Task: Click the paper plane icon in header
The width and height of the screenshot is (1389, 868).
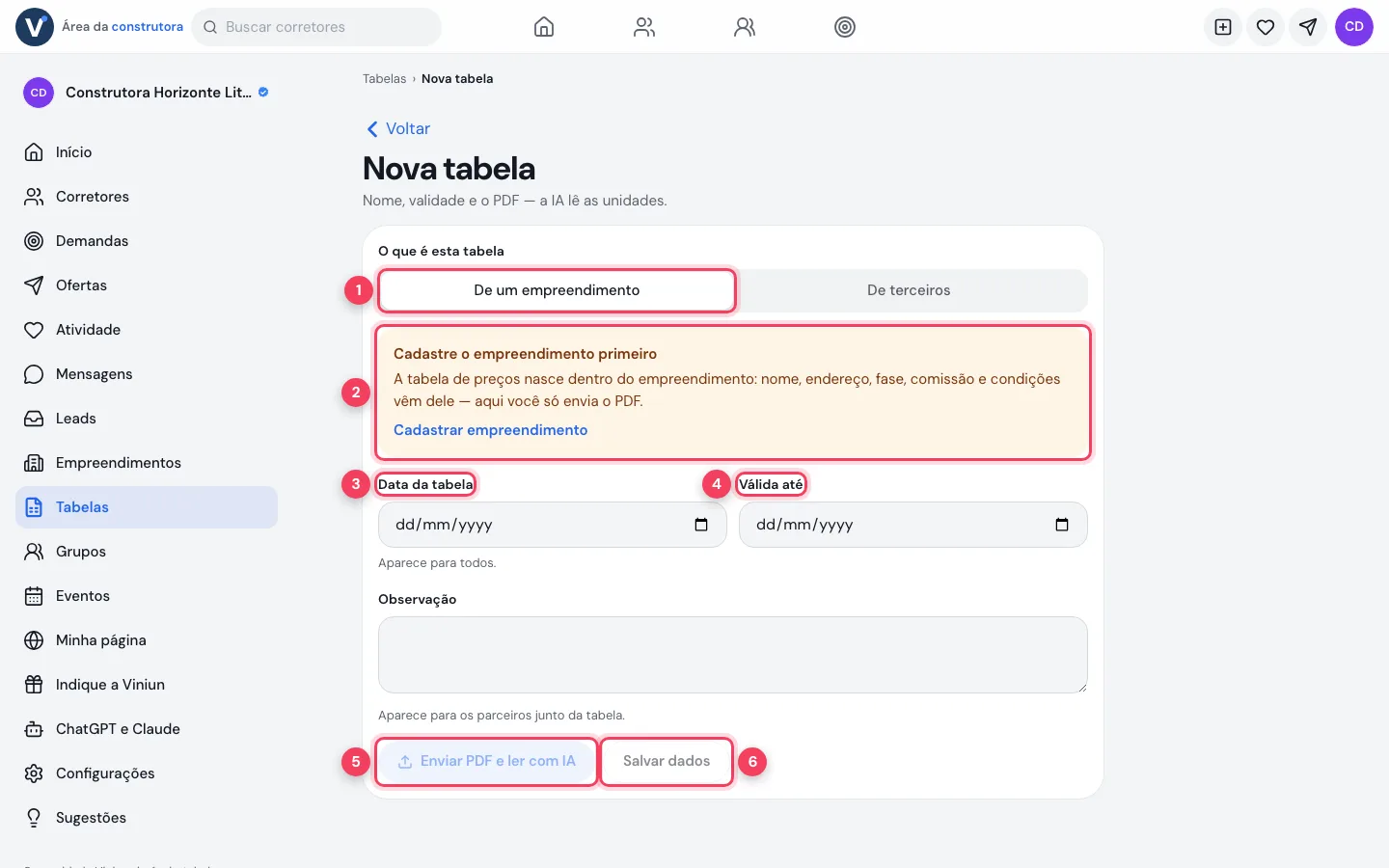Action: pyautogui.click(x=1308, y=27)
